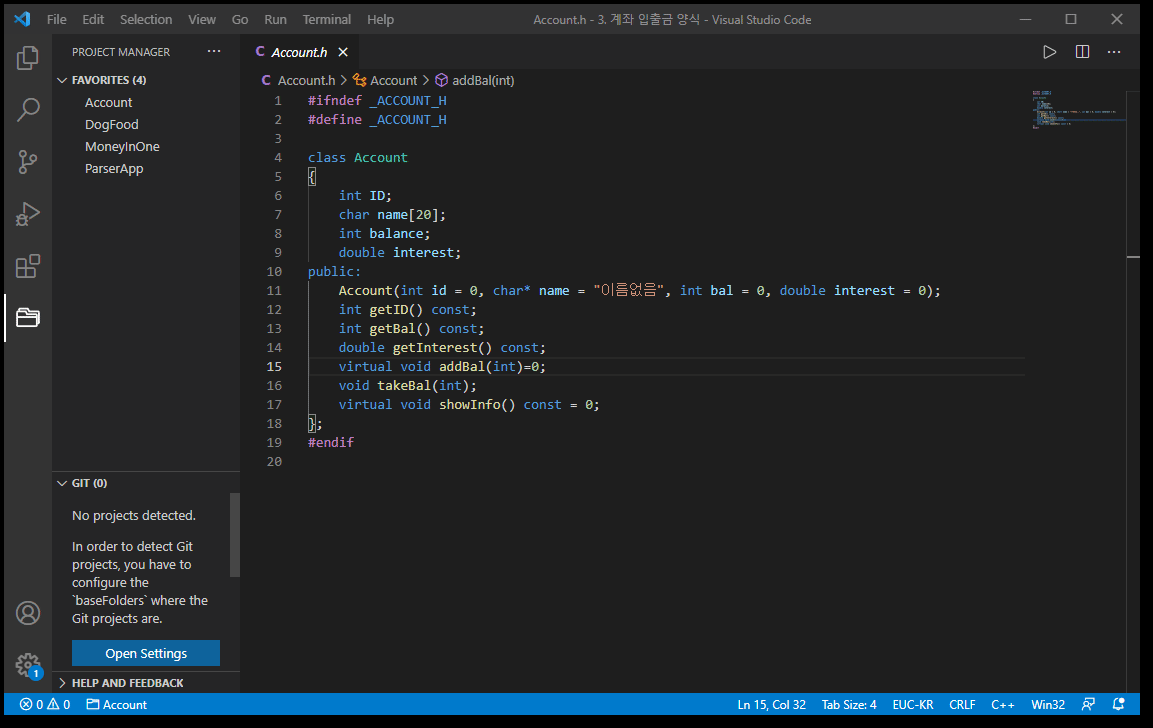Change the CRLF end of line sequence

962,704
